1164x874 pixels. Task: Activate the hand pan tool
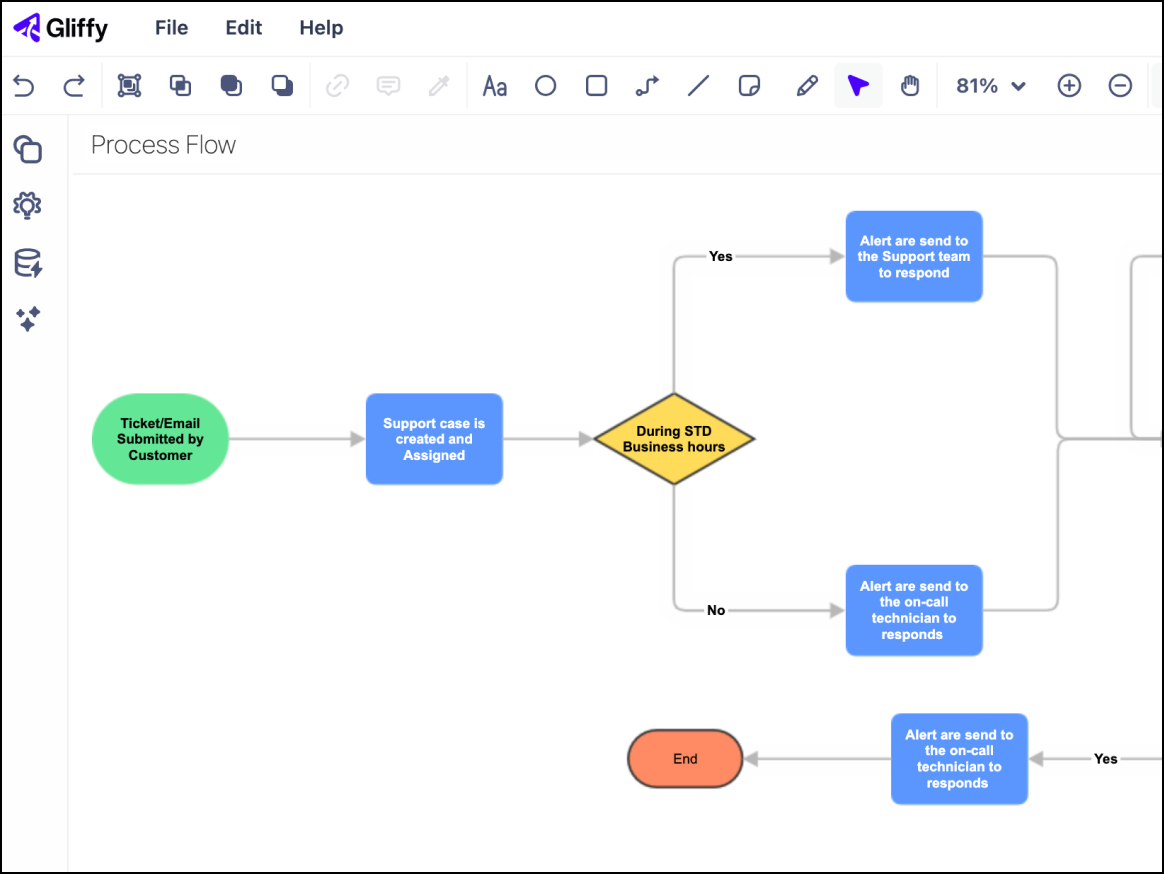(910, 86)
